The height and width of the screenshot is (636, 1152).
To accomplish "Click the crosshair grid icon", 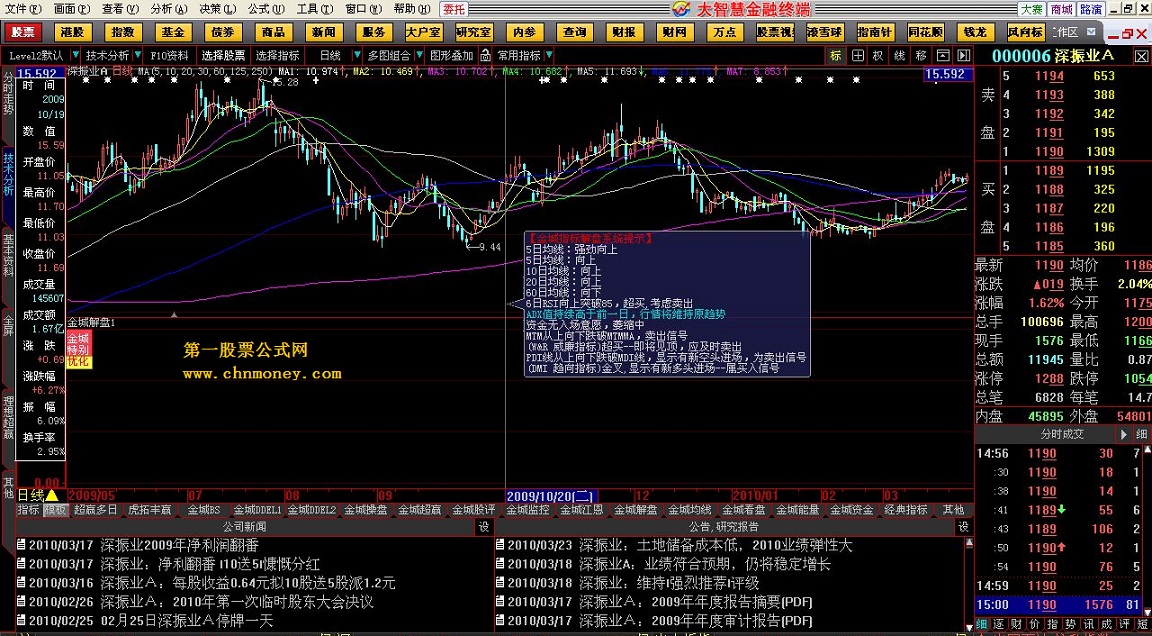I will point(857,55).
